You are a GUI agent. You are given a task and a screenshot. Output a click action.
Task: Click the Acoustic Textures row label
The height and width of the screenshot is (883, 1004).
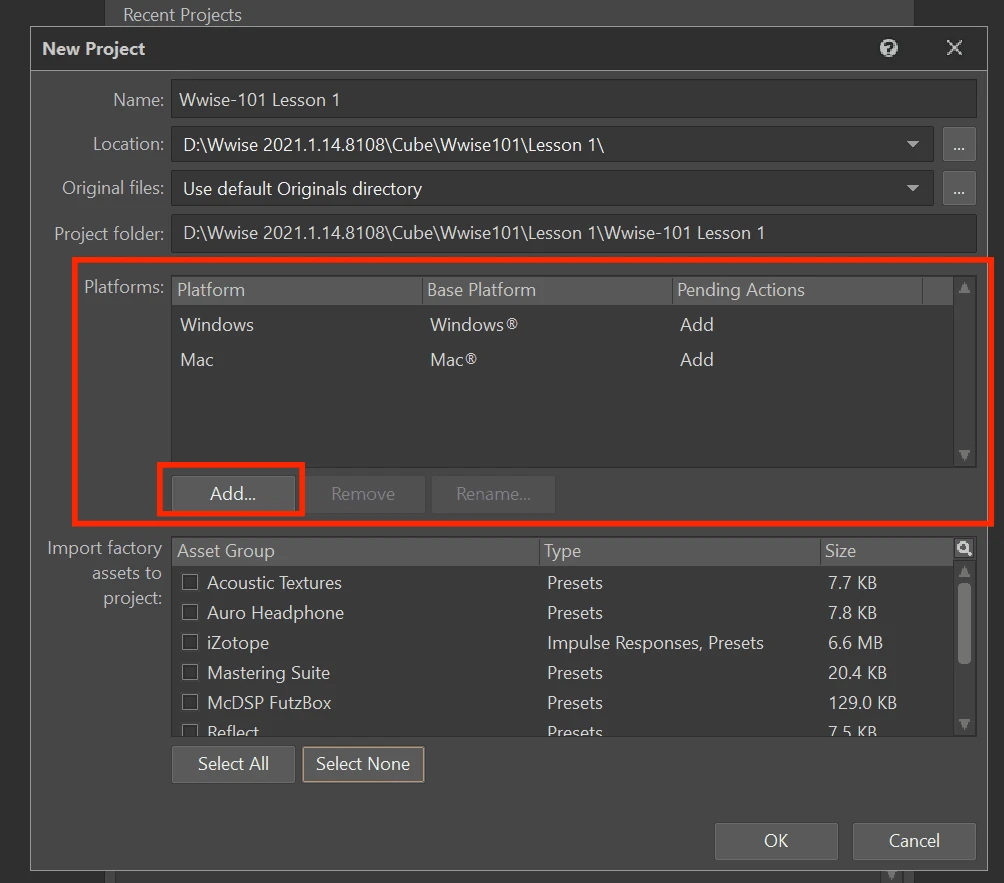point(274,583)
